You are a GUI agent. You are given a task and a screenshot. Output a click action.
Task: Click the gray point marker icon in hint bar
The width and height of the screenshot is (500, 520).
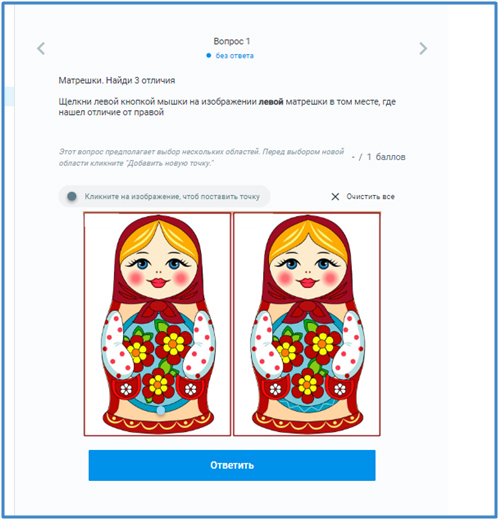coord(72,196)
